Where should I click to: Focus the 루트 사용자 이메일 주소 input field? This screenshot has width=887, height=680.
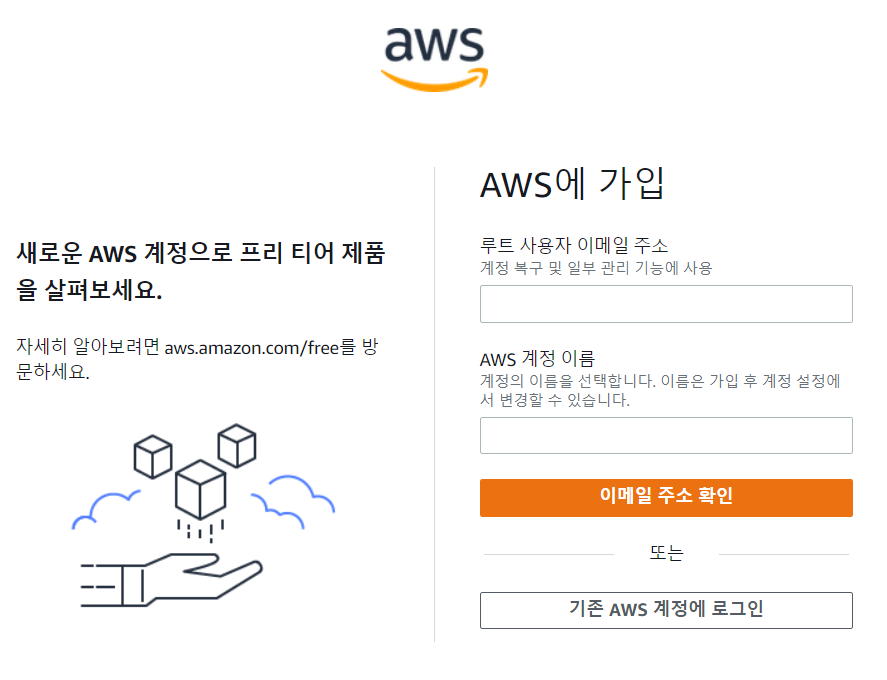(x=666, y=304)
